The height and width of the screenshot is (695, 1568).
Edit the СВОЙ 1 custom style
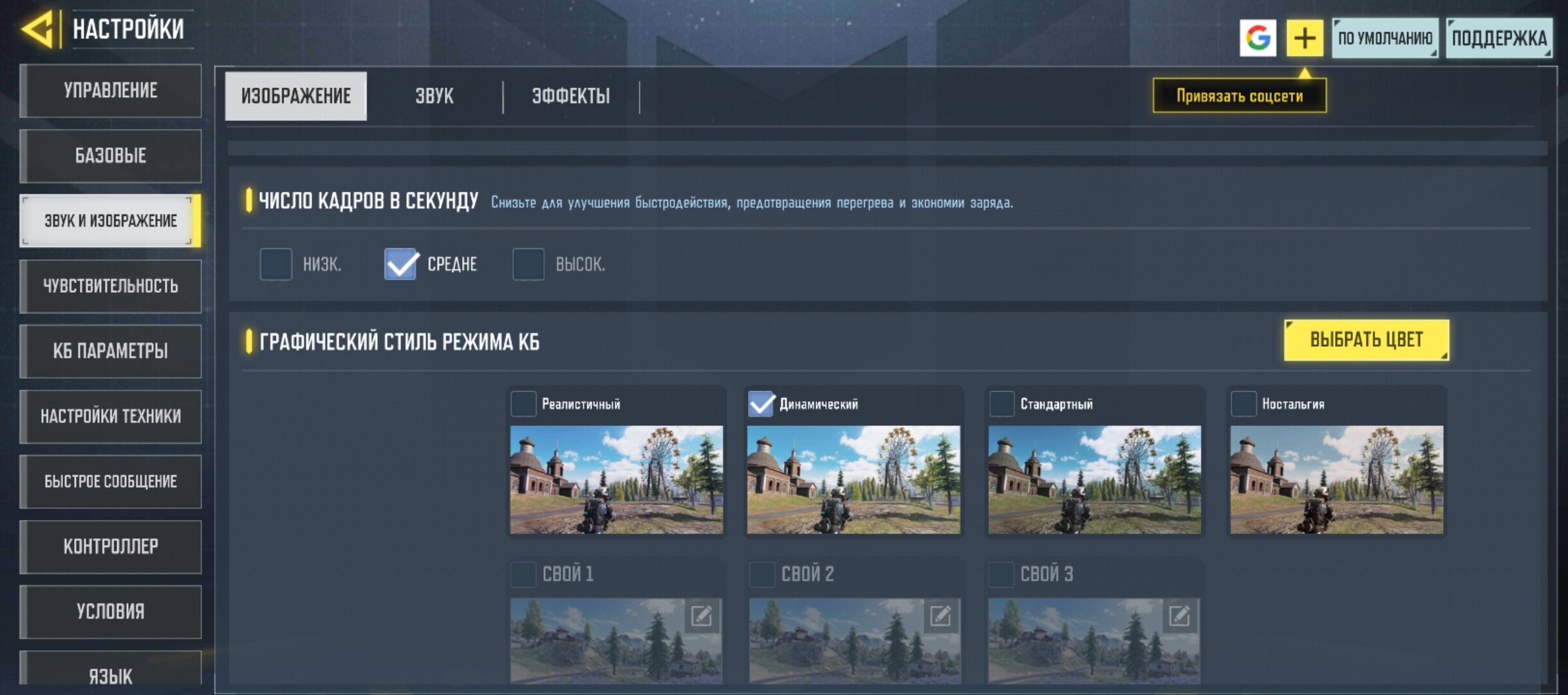[x=701, y=616]
